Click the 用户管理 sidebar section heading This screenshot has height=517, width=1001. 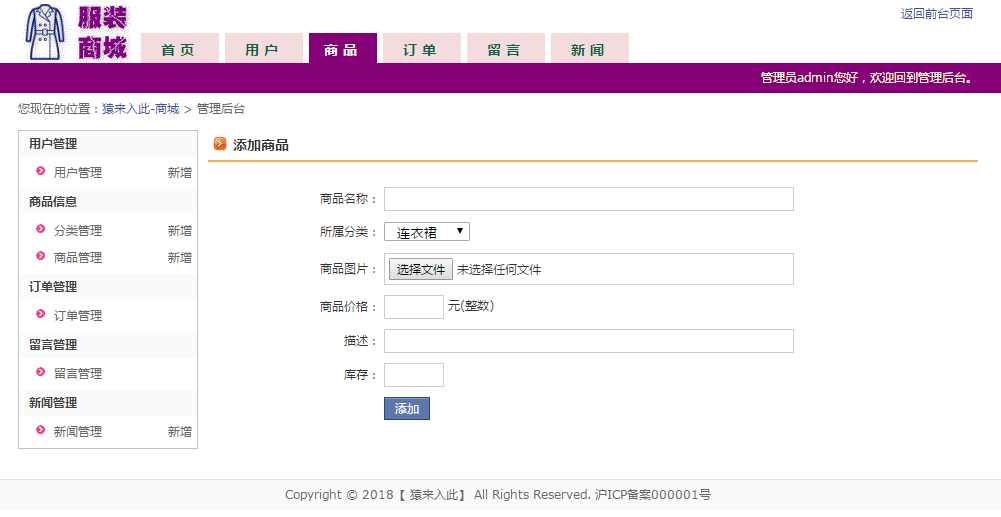[x=53, y=144]
